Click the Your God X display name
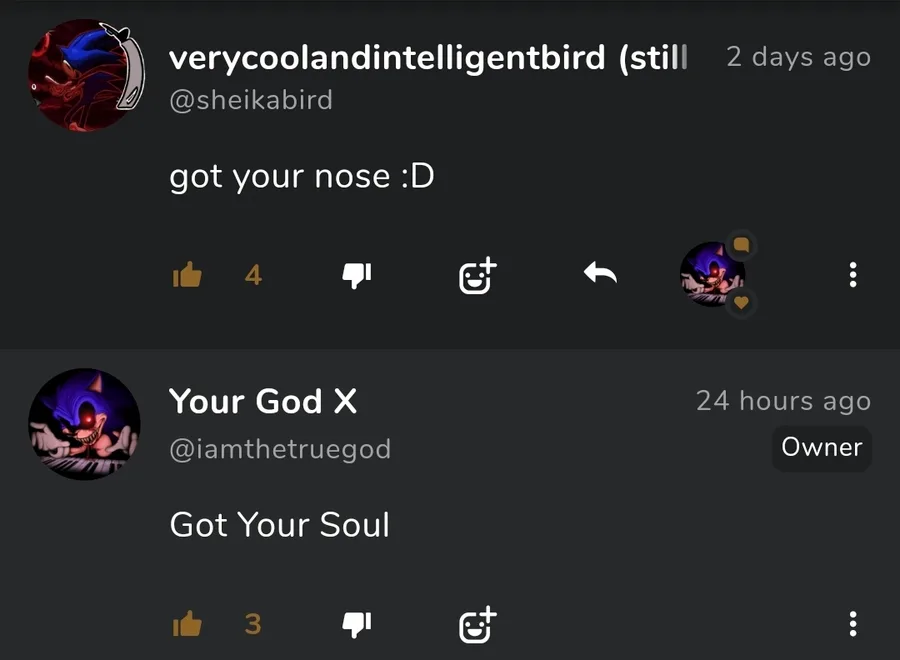This screenshot has width=900, height=660. click(x=263, y=401)
